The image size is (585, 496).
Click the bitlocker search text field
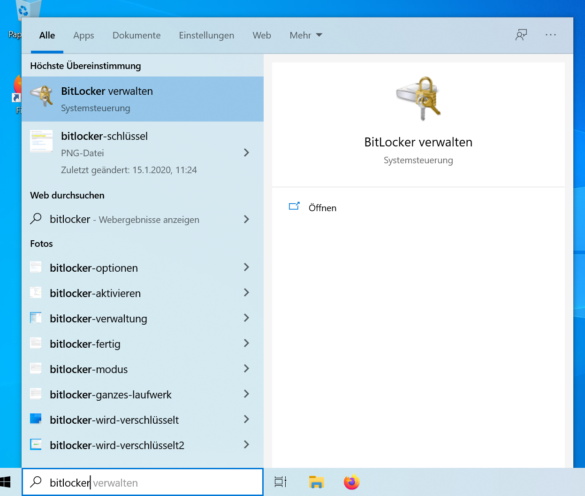[143, 482]
